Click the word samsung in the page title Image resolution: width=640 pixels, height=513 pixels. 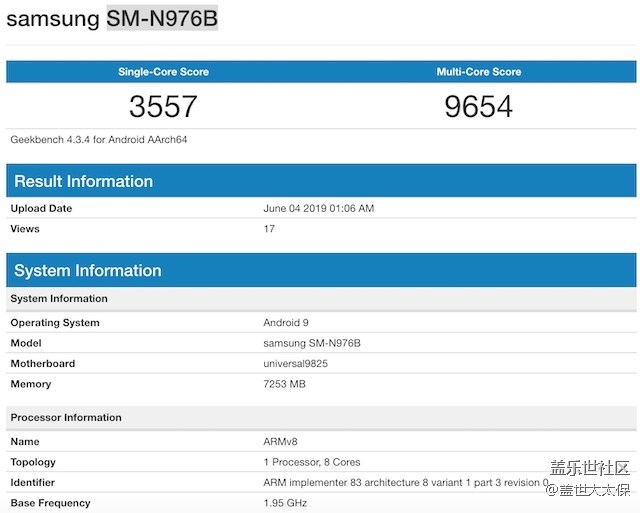(53, 20)
